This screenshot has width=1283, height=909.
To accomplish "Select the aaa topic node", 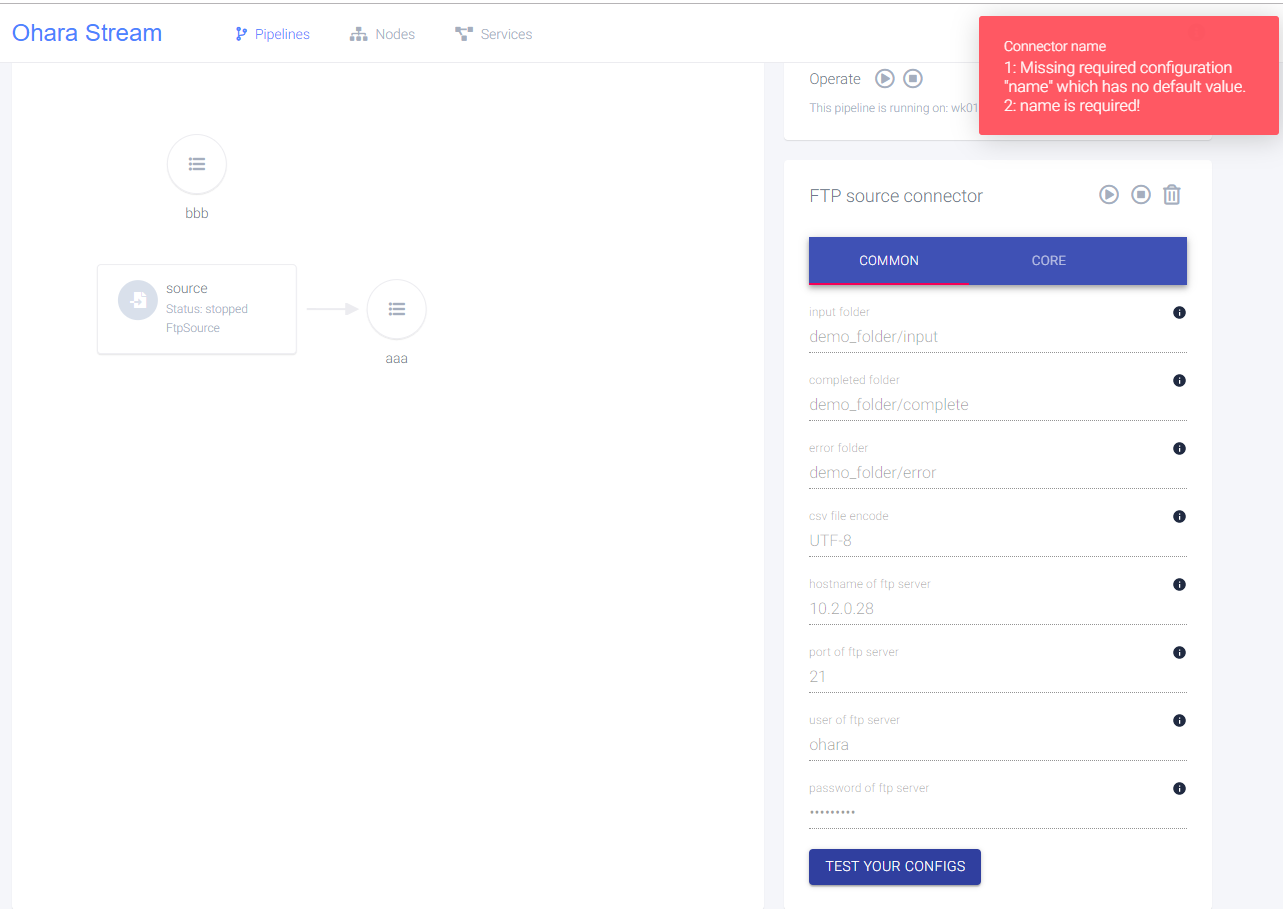I will 397,309.
